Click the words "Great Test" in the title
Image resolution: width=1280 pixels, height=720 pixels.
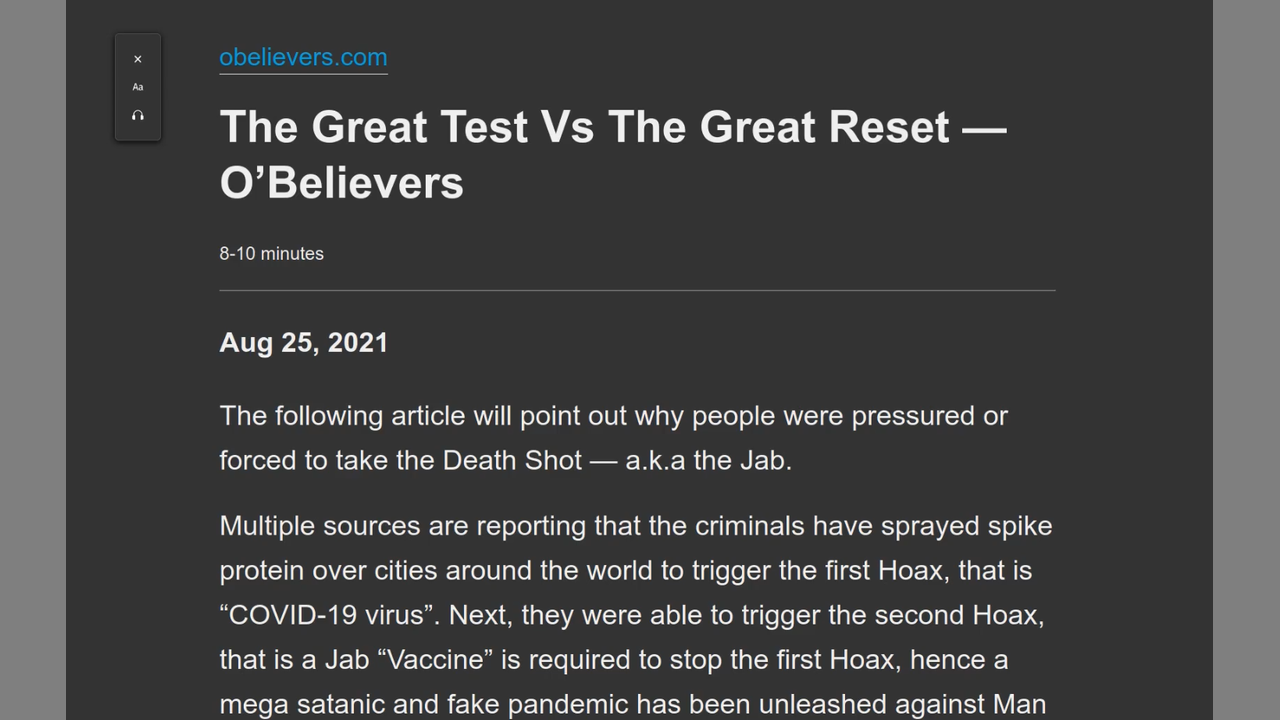pyautogui.click(x=421, y=127)
